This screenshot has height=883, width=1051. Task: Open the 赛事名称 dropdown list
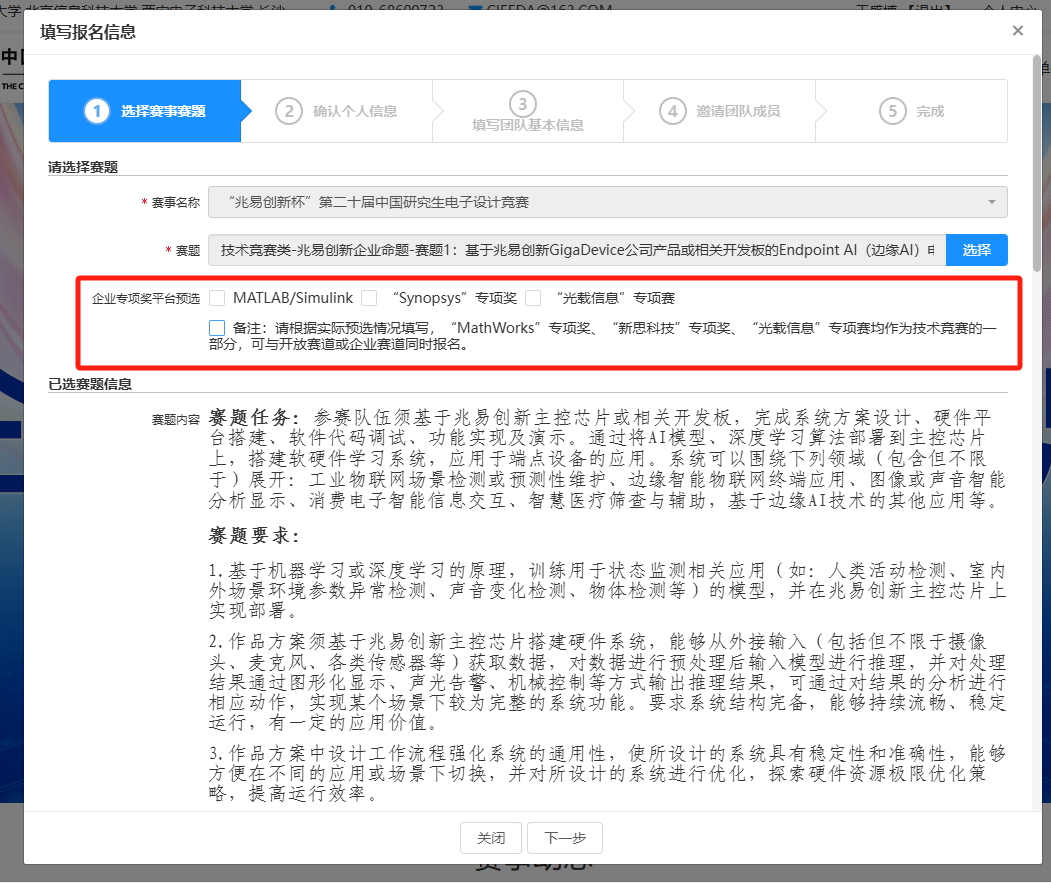tap(607, 202)
